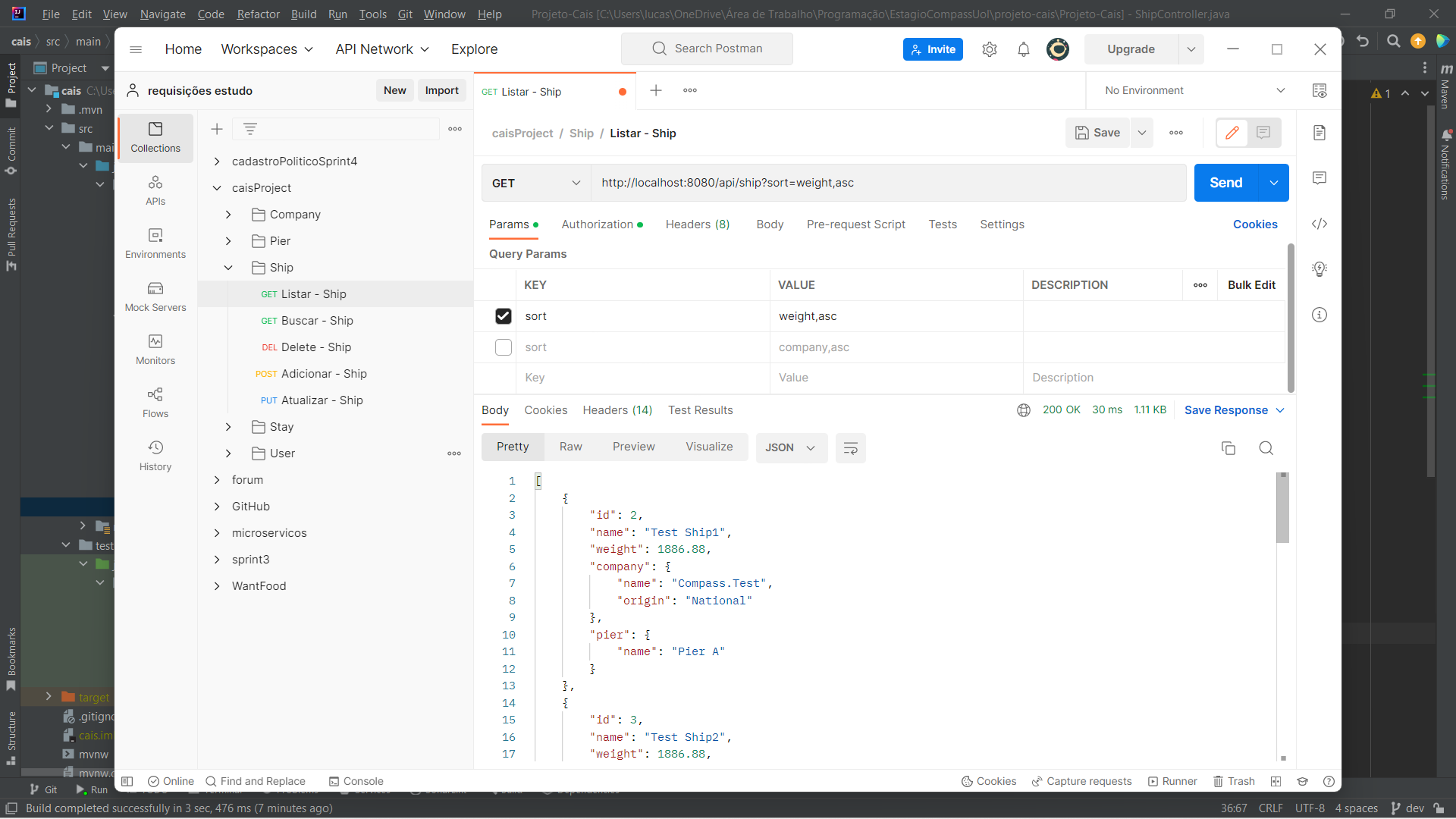The width and height of the screenshot is (1456, 819).
Task: Enable the sort company,asc query parameter
Action: click(x=503, y=347)
